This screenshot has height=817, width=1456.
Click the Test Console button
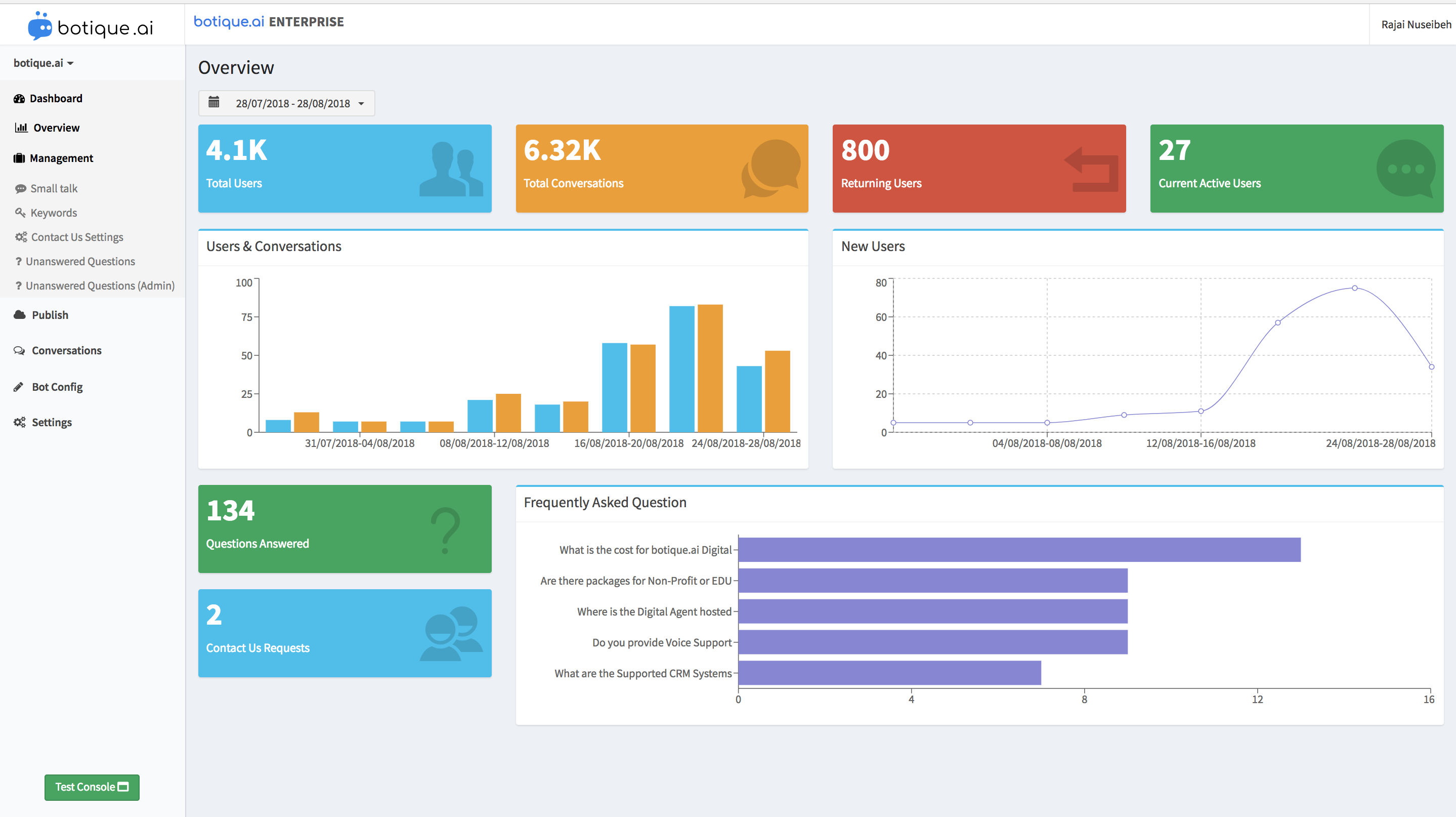92,787
